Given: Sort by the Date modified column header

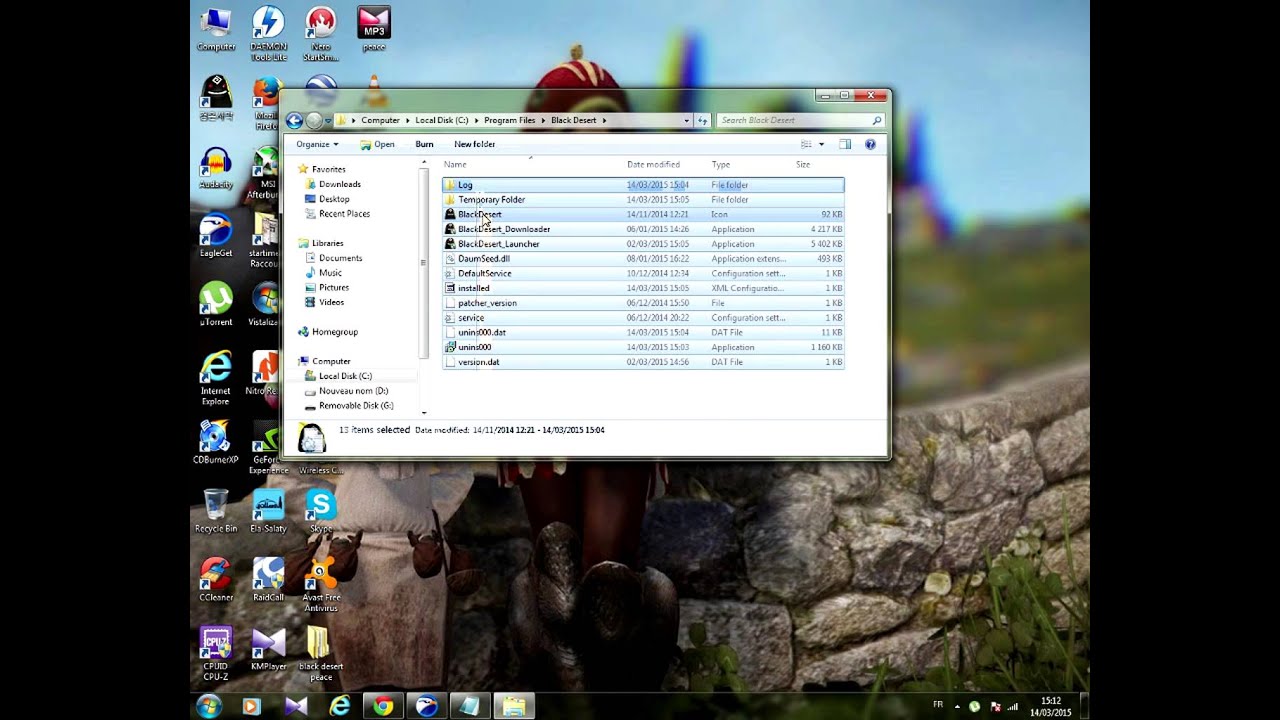Looking at the screenshot, I should 653,164.
